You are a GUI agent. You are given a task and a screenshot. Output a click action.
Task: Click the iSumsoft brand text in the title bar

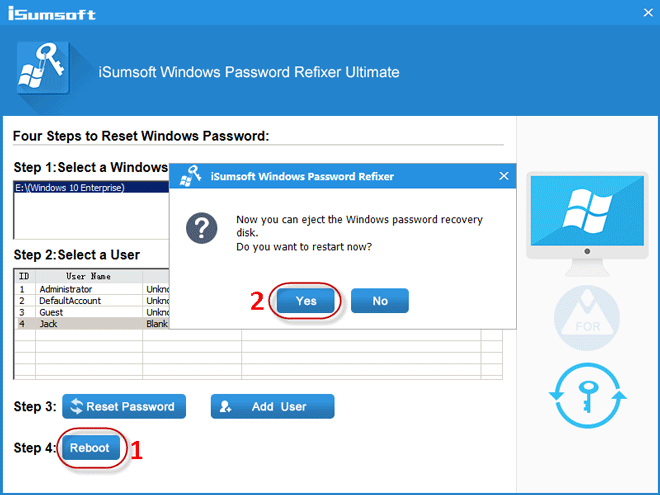52,13
